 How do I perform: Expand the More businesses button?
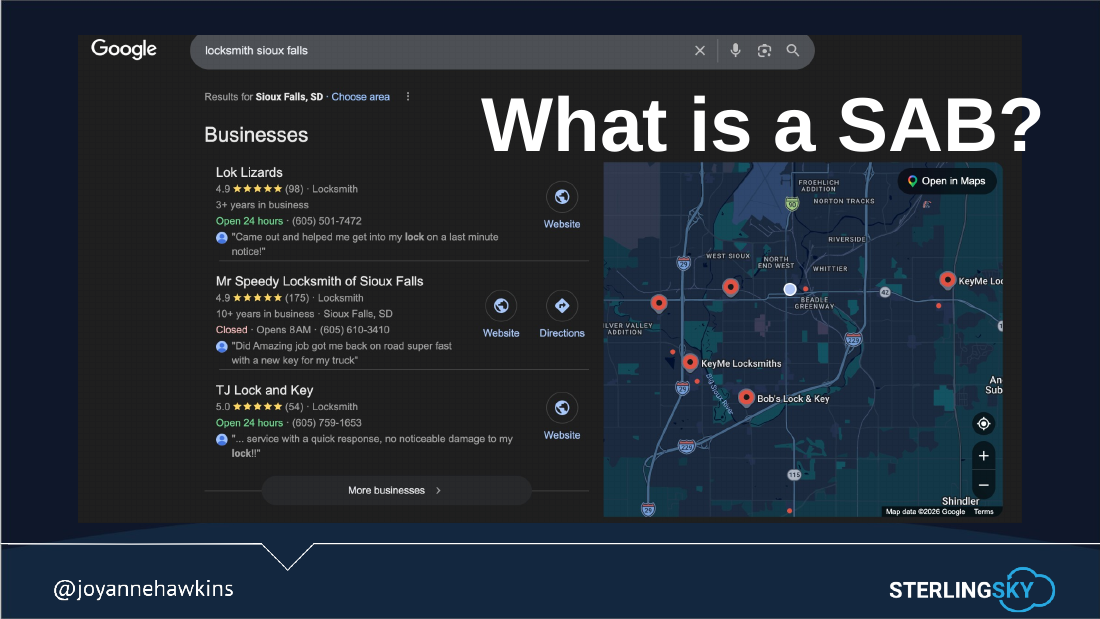pyautogui.click(x=396, y=491)
